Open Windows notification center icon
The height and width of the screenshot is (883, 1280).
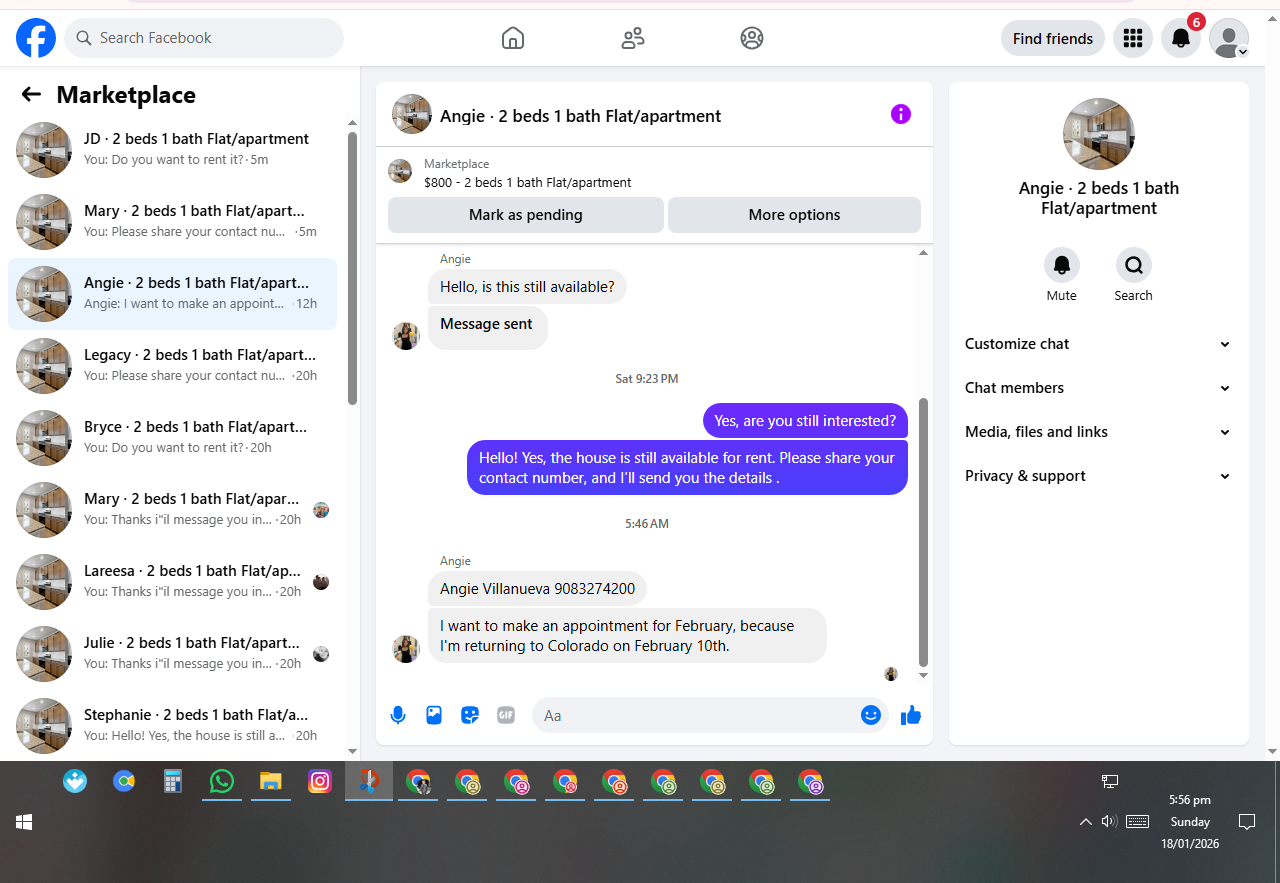pos(1247,822)
